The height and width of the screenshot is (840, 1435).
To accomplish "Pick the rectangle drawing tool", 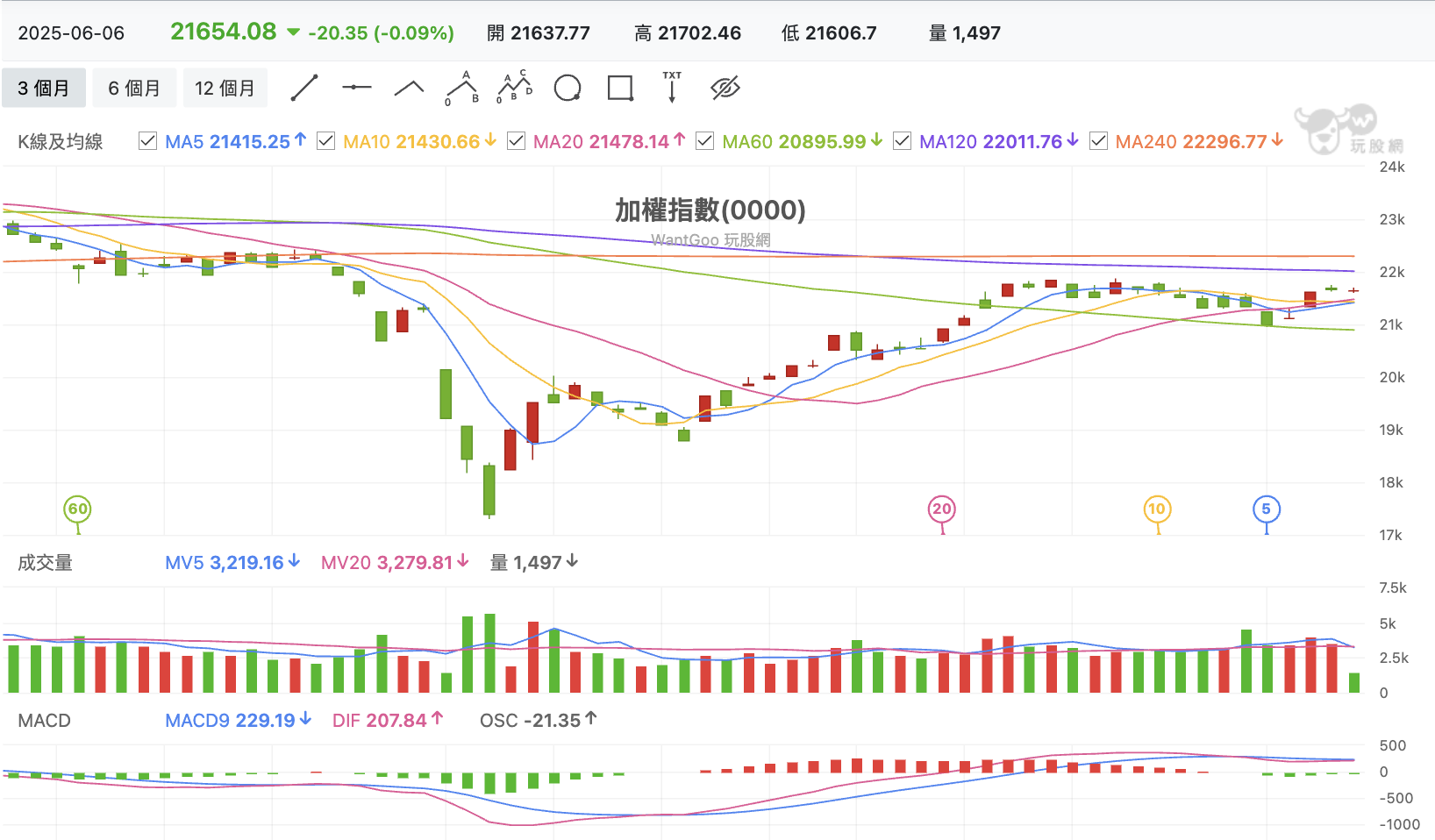I will pyautogui.click(x=620, y=88).
